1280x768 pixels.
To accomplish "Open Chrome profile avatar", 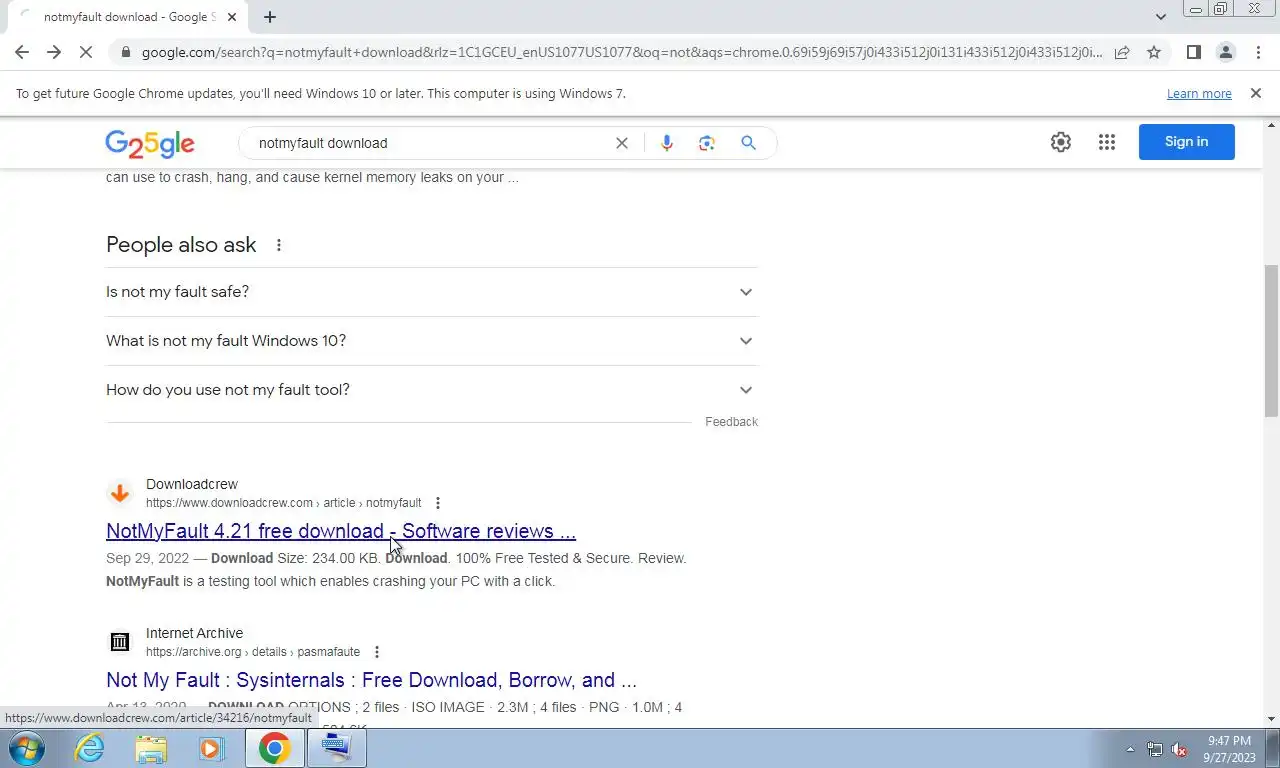I will 1225,52.
